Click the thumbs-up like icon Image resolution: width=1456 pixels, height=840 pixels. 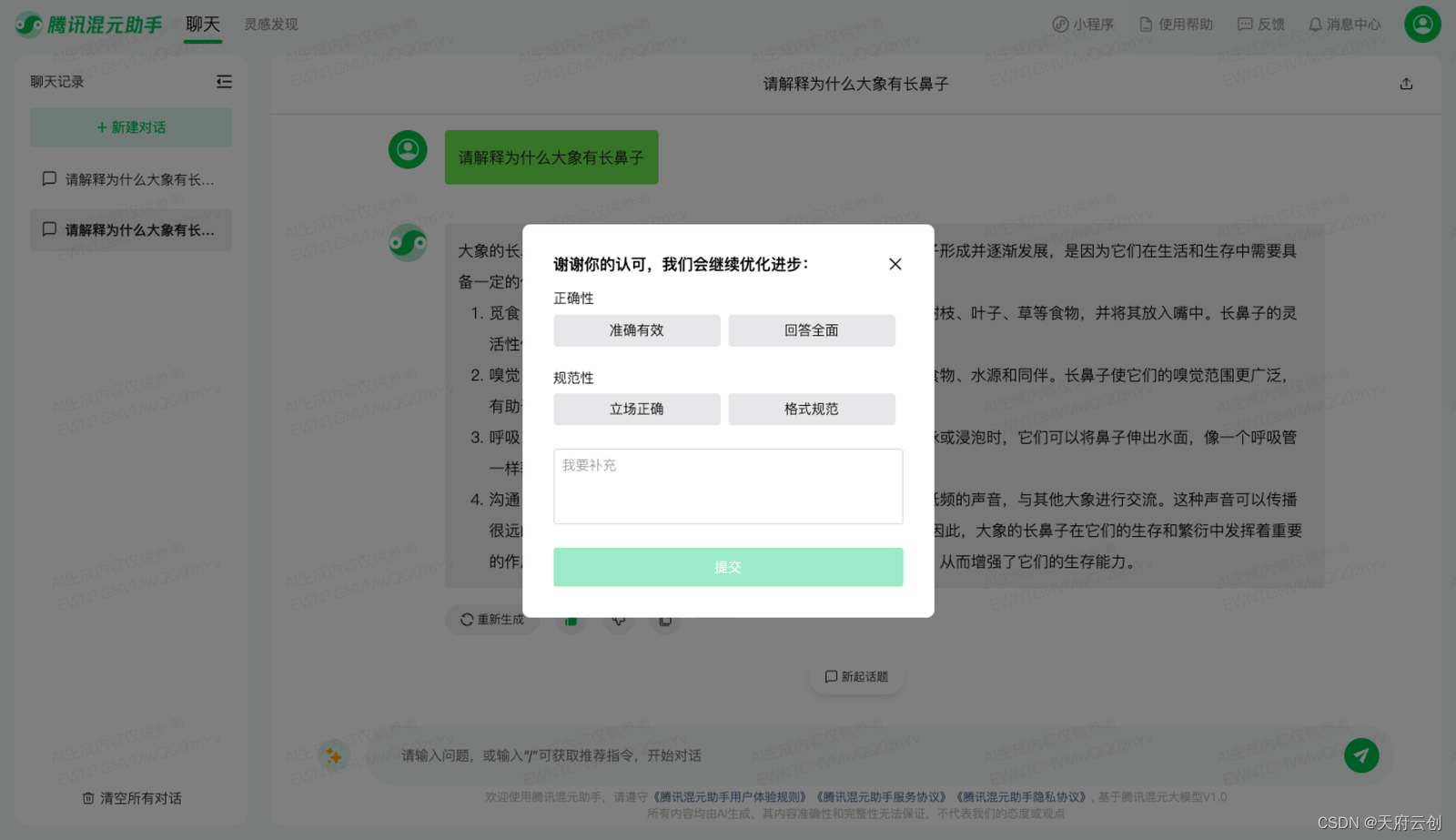pyautogui.click(x=571, y=621)
